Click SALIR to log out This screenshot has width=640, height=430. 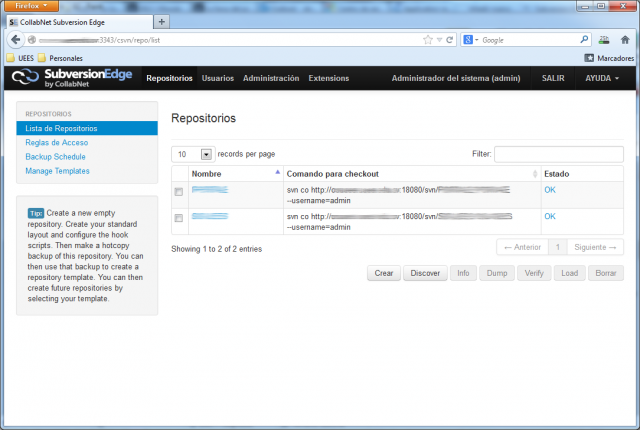click(x=553, y=78)
